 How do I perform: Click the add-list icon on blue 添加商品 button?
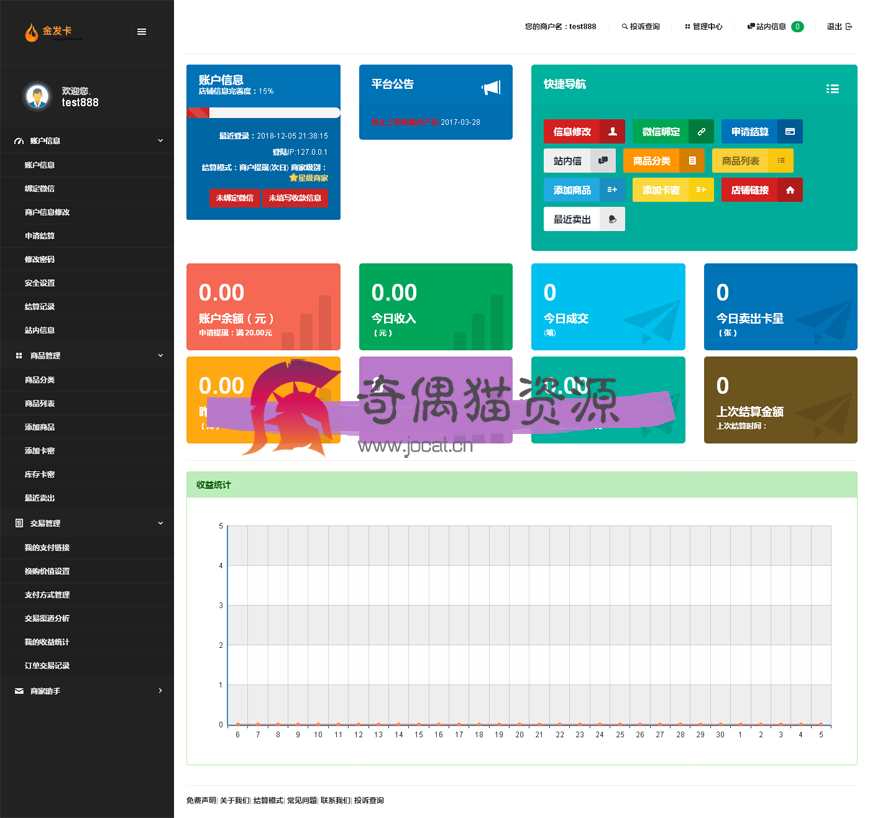click(612, 190)
